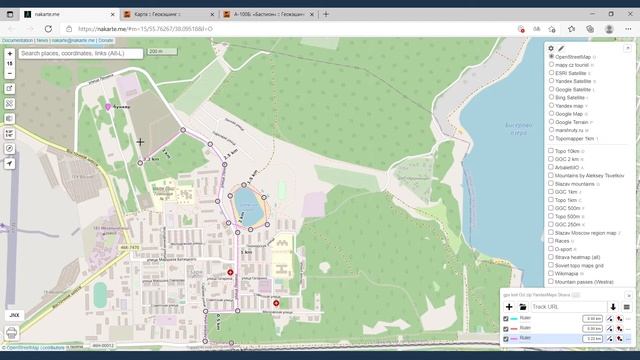640x360 pixels.
Task: Click add-point icon on red Ruler track
Action: 620,329
